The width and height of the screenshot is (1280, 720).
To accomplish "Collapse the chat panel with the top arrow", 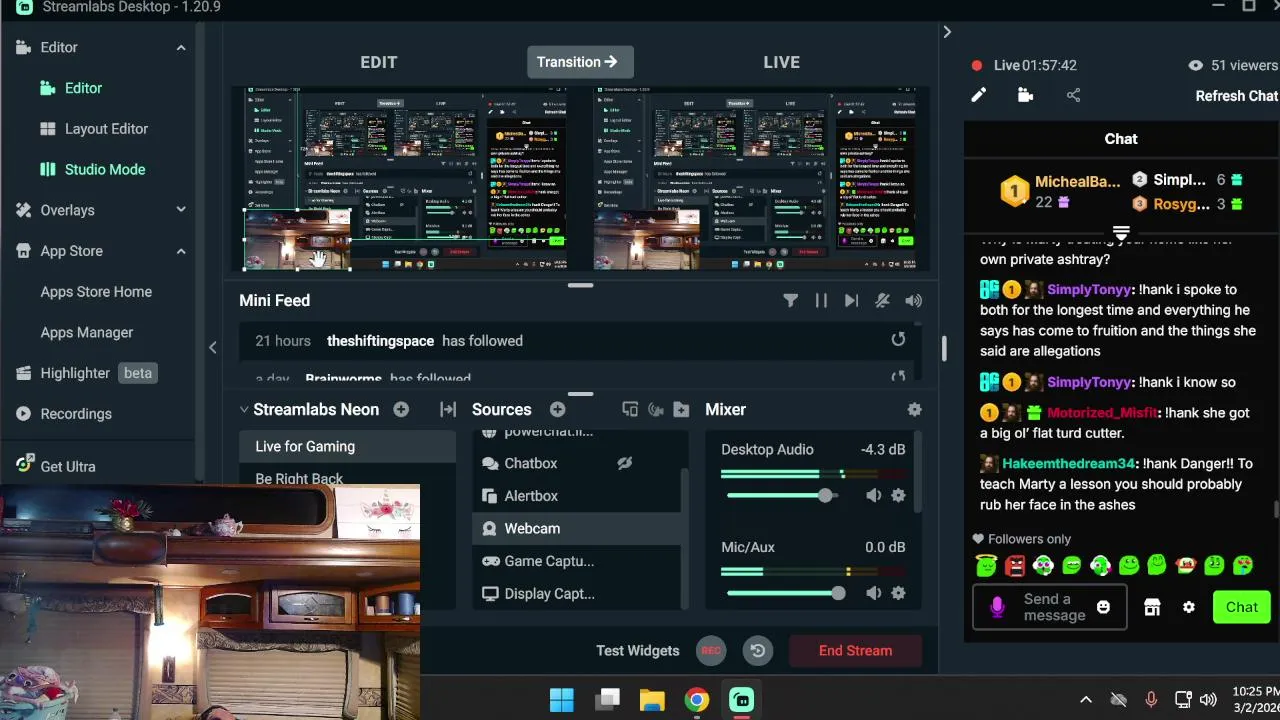I will tap(946, 32).
